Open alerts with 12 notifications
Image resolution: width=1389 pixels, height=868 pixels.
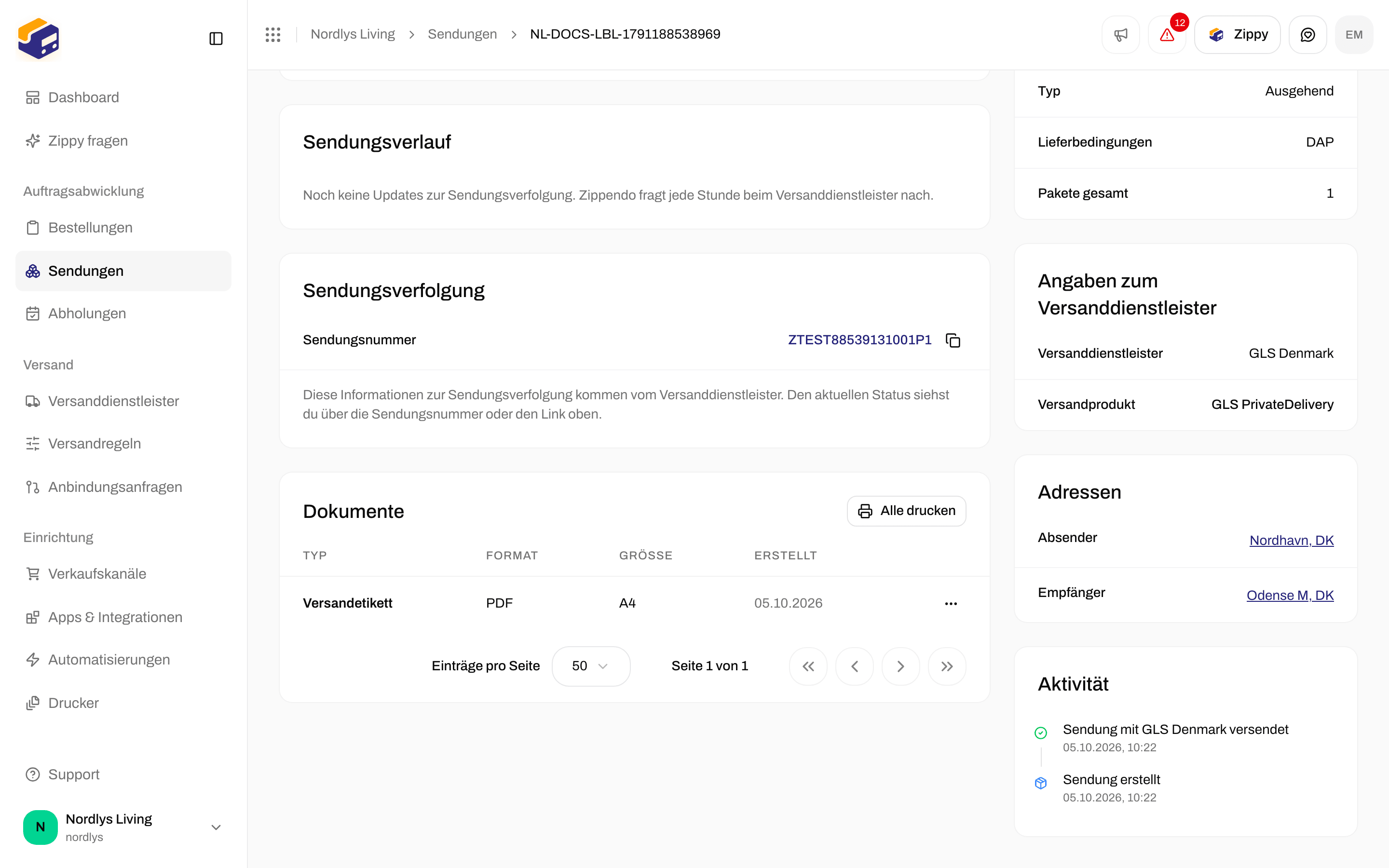(1167, 34)
